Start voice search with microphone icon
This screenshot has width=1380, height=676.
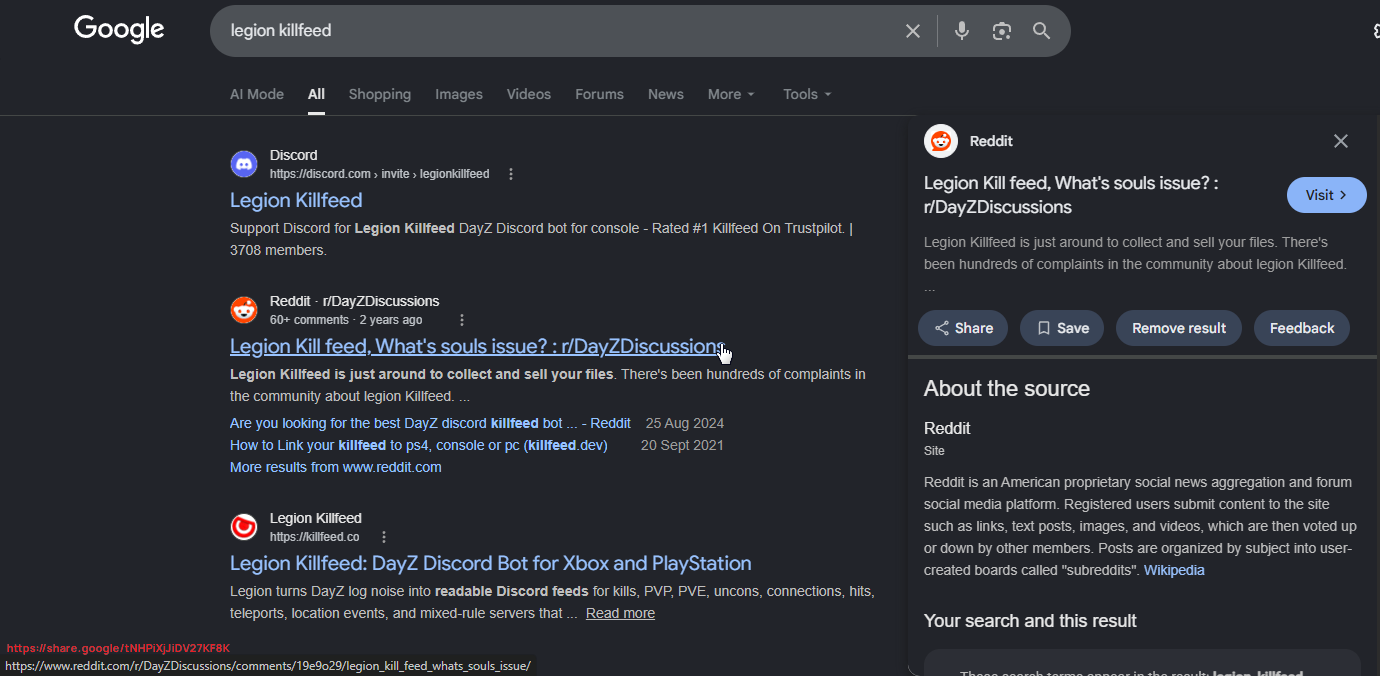(962, 31)
